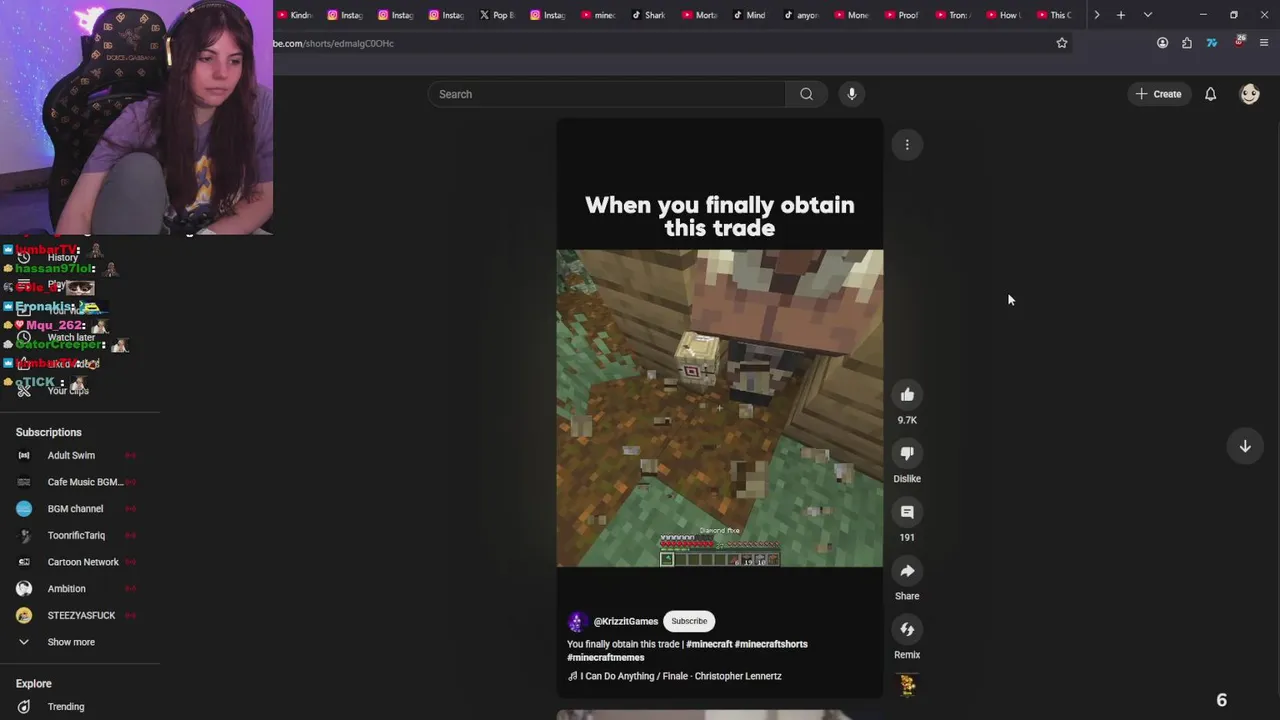Switch to the Mind TikTok tab
The height and width of the screenshot is (720, 1280).
click(x=750, y=15)
